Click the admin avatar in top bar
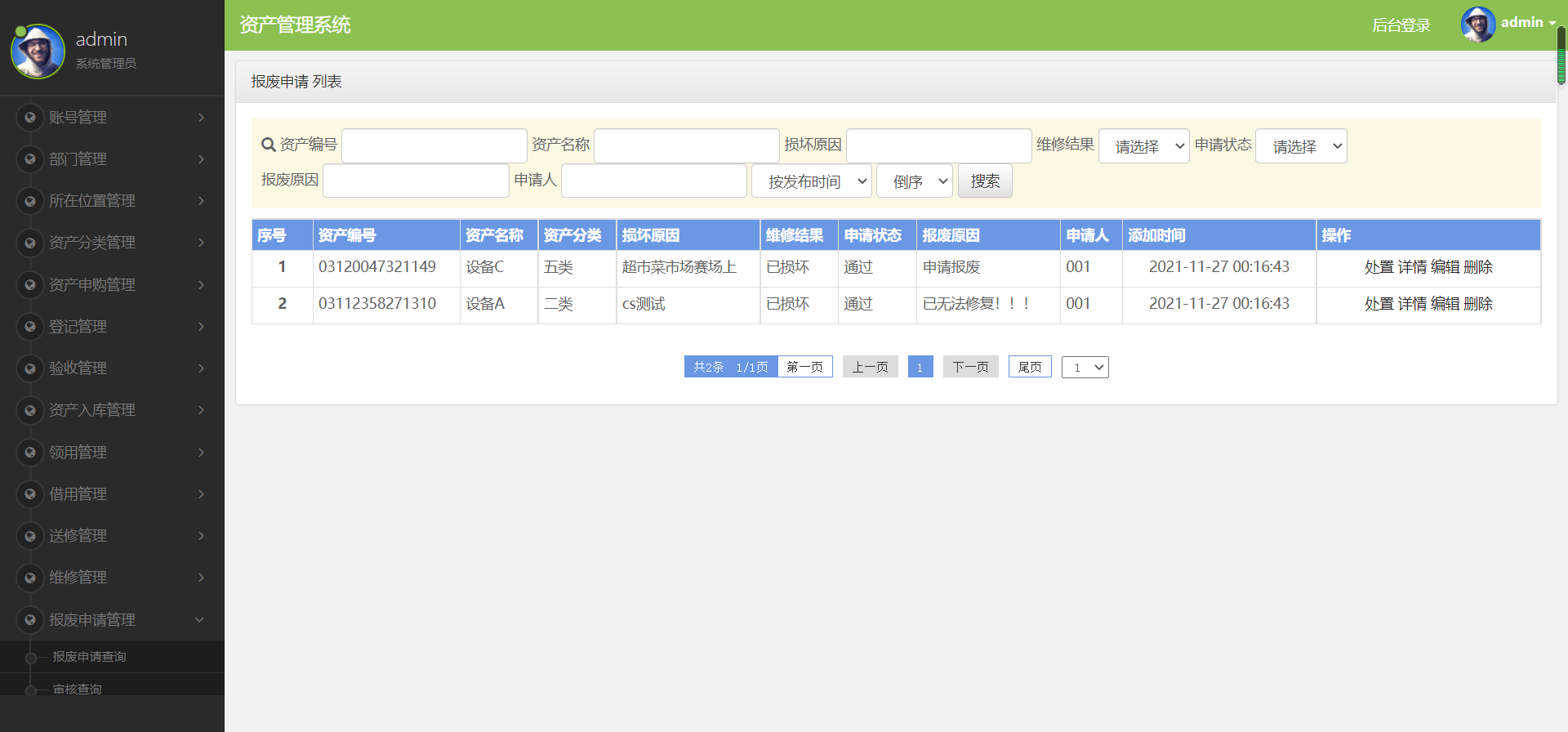 point(1478,25)
